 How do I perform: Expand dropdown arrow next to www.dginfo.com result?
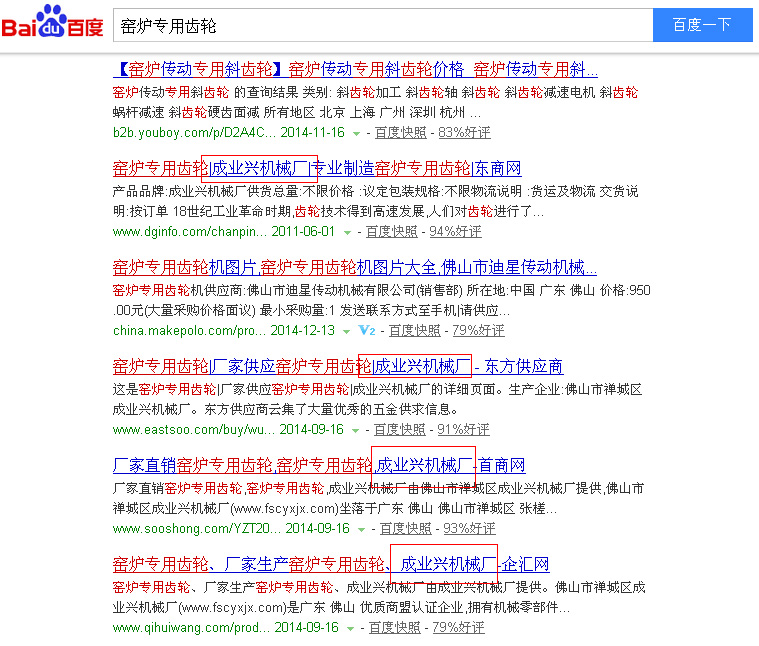pos(347,233)
